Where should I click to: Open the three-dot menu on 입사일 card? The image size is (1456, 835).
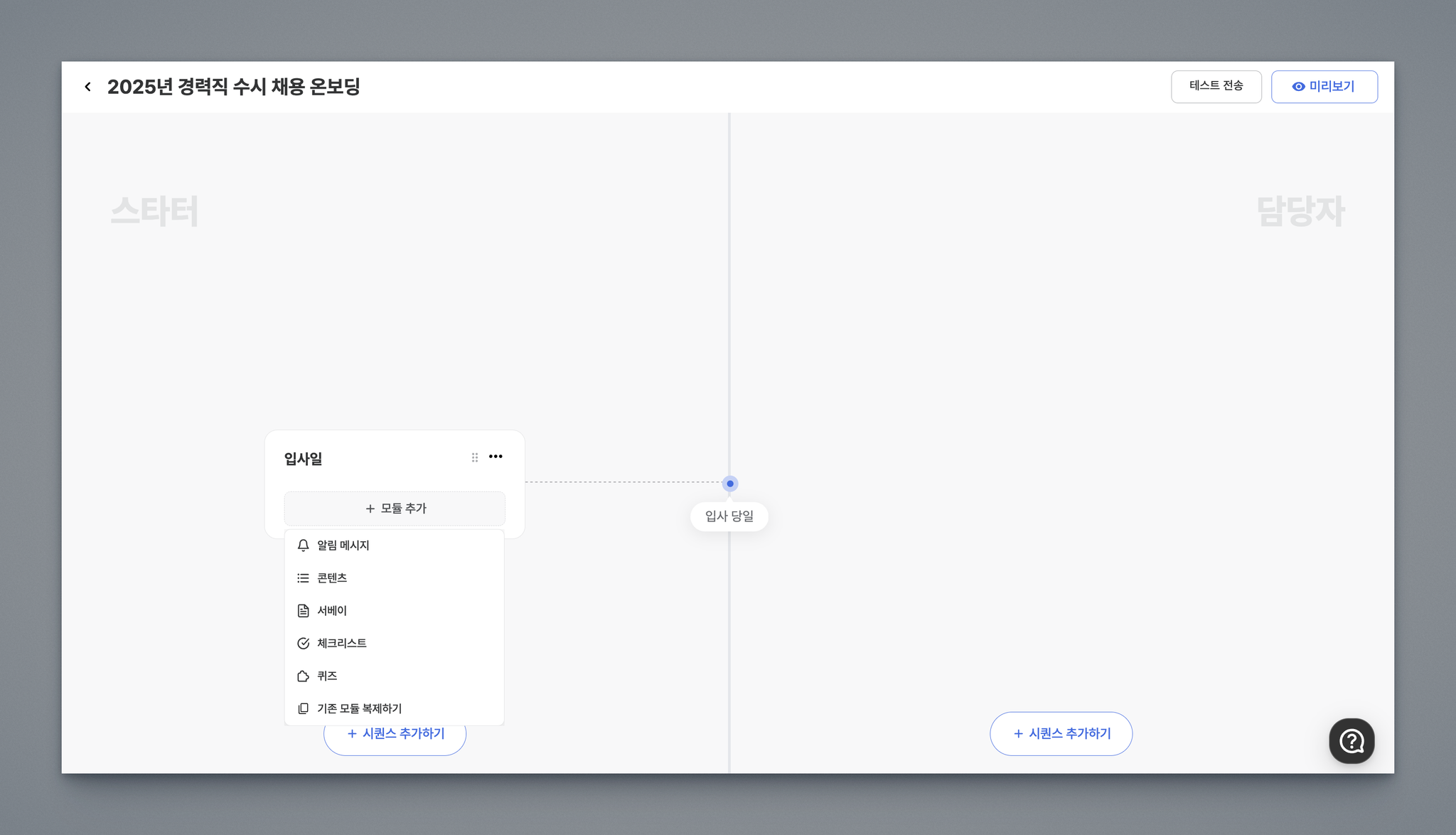pos(496,457)
